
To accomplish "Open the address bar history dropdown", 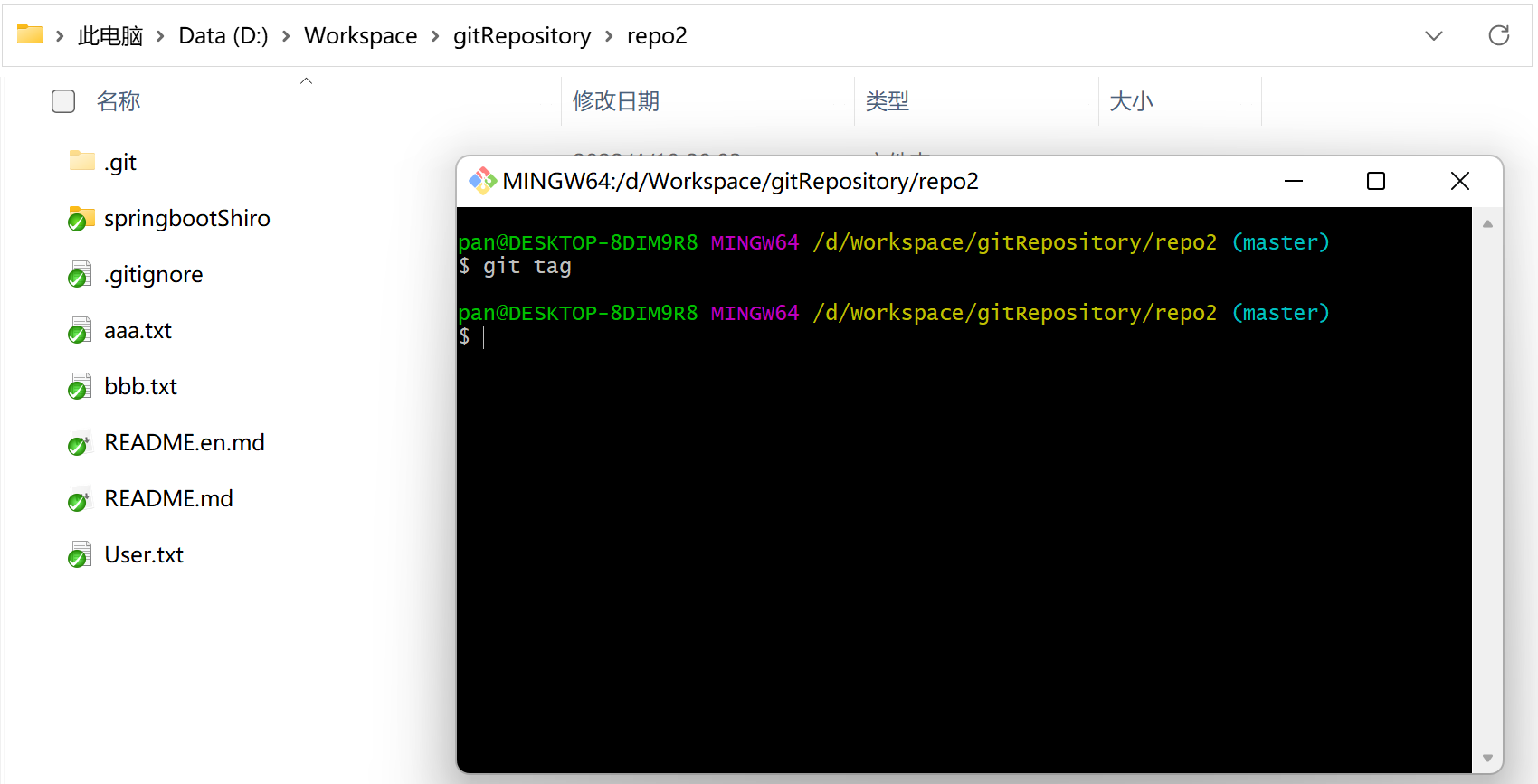I will coord(1433,35).
